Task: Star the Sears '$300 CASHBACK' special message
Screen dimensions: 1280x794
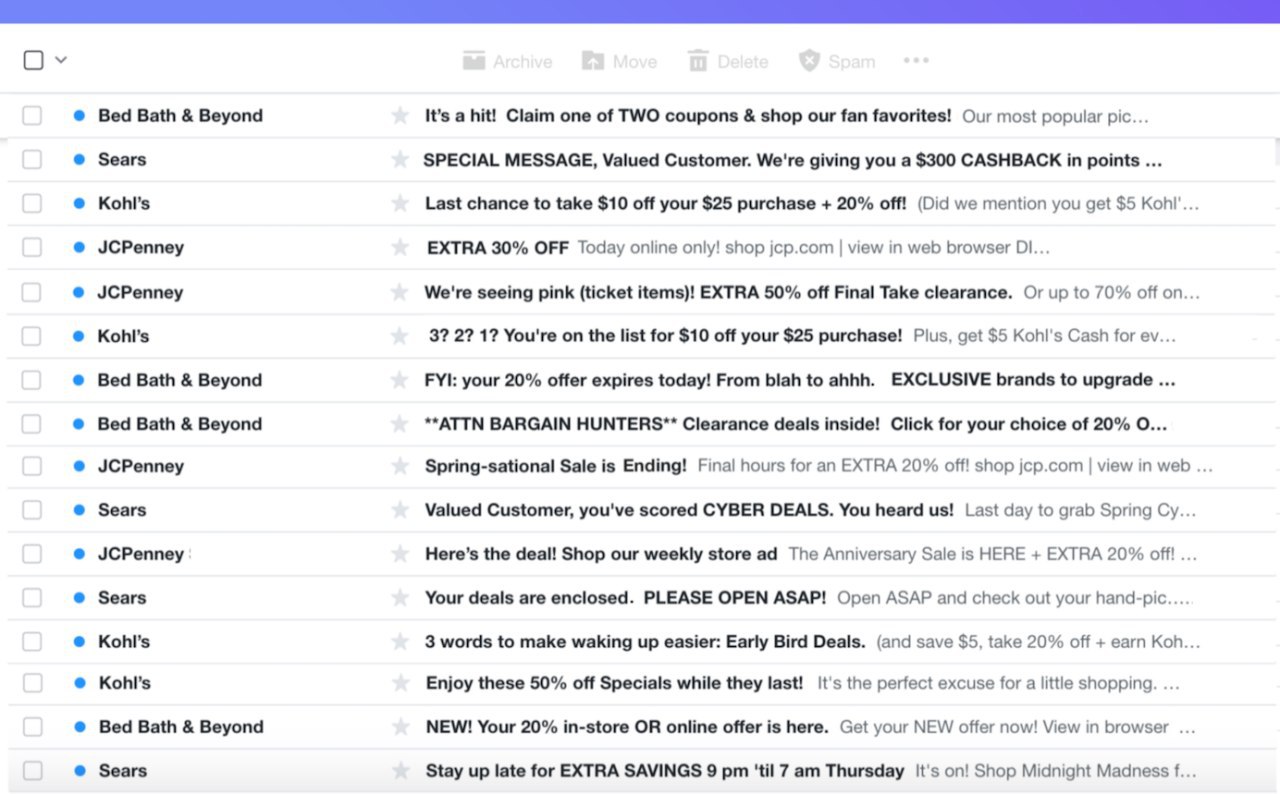Action: pyautogui.click(x=400, y=160)
